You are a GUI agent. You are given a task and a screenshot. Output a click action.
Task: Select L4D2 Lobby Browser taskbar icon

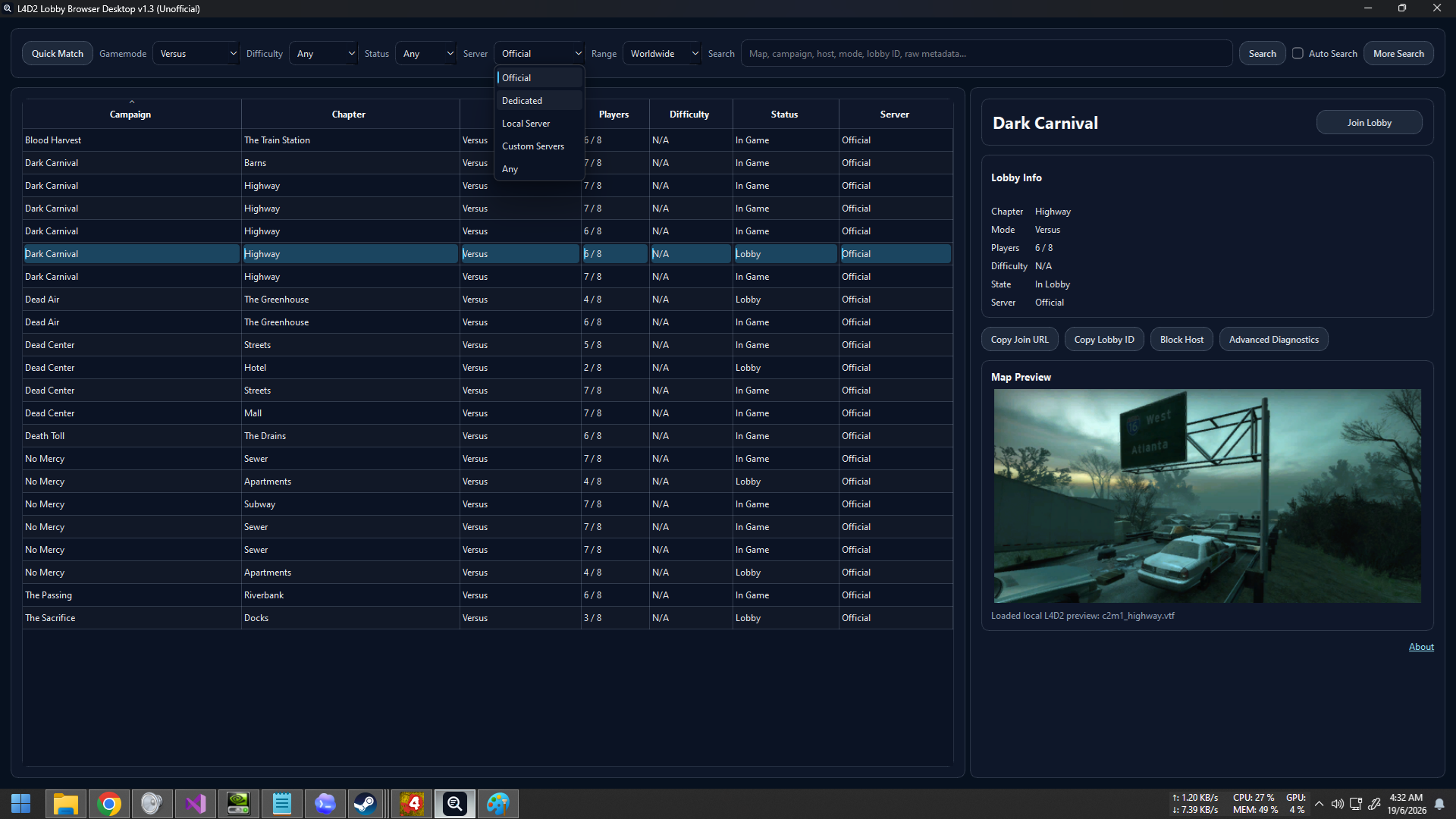pos(455,804)
